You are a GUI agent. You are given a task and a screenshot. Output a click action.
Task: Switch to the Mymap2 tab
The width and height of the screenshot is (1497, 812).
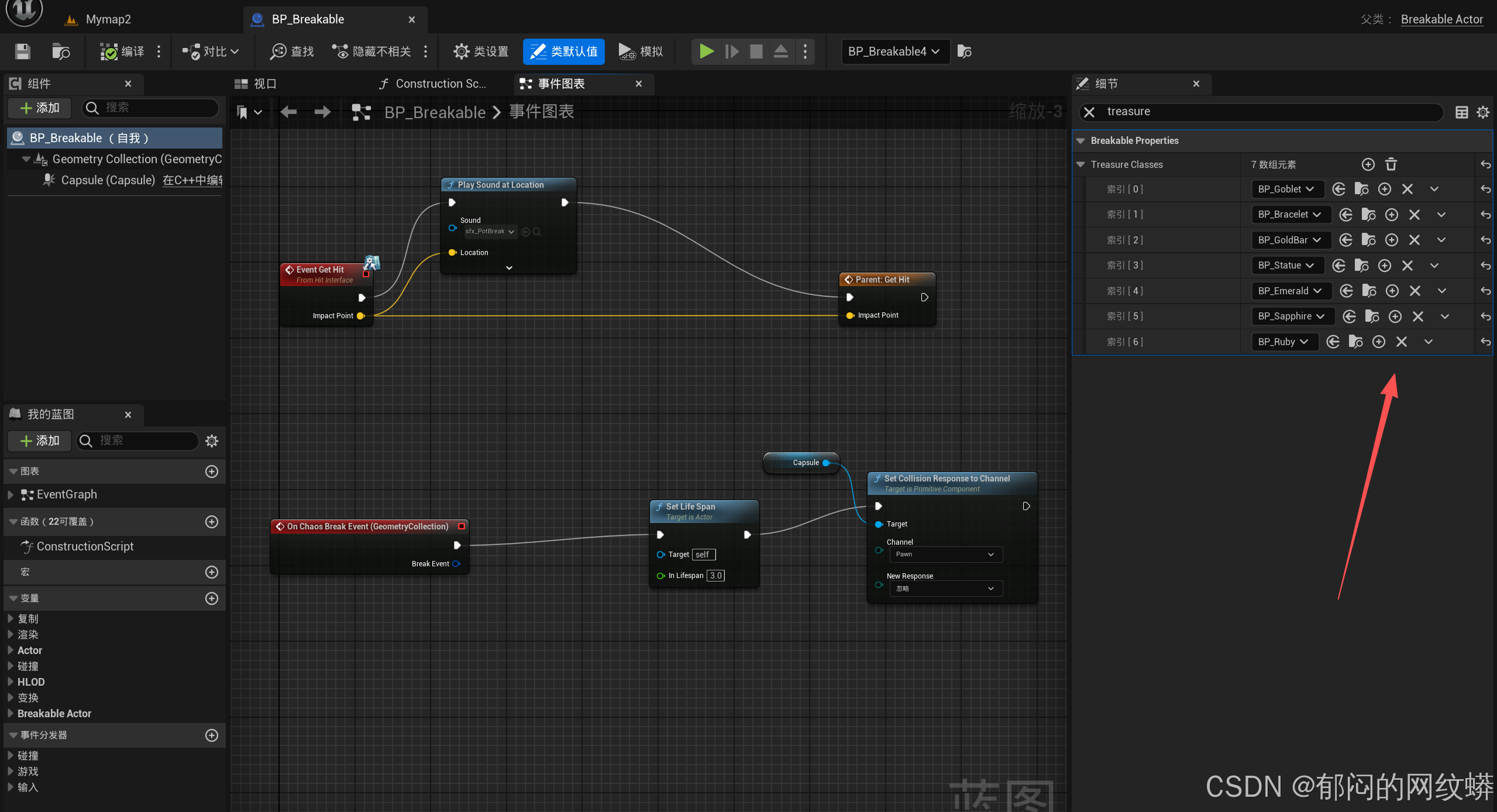tap(108, 19)
